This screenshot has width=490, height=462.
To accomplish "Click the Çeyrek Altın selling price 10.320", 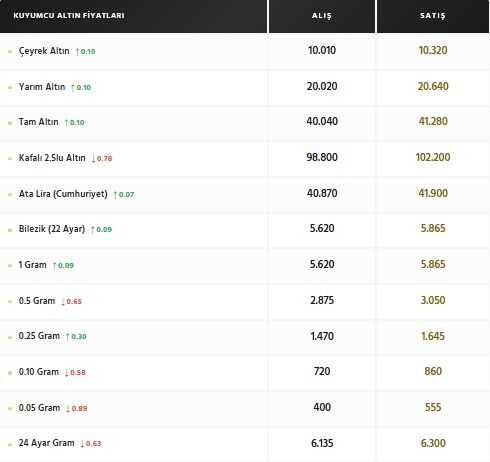I will 433,50.
